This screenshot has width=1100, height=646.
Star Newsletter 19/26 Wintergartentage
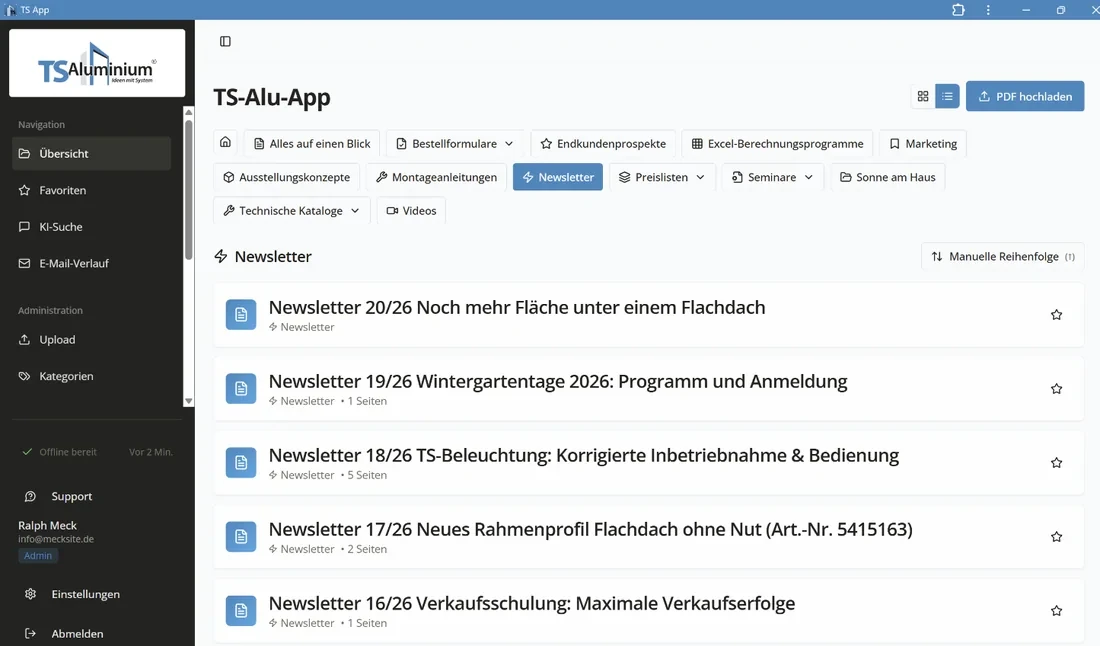pos(1057,389)
